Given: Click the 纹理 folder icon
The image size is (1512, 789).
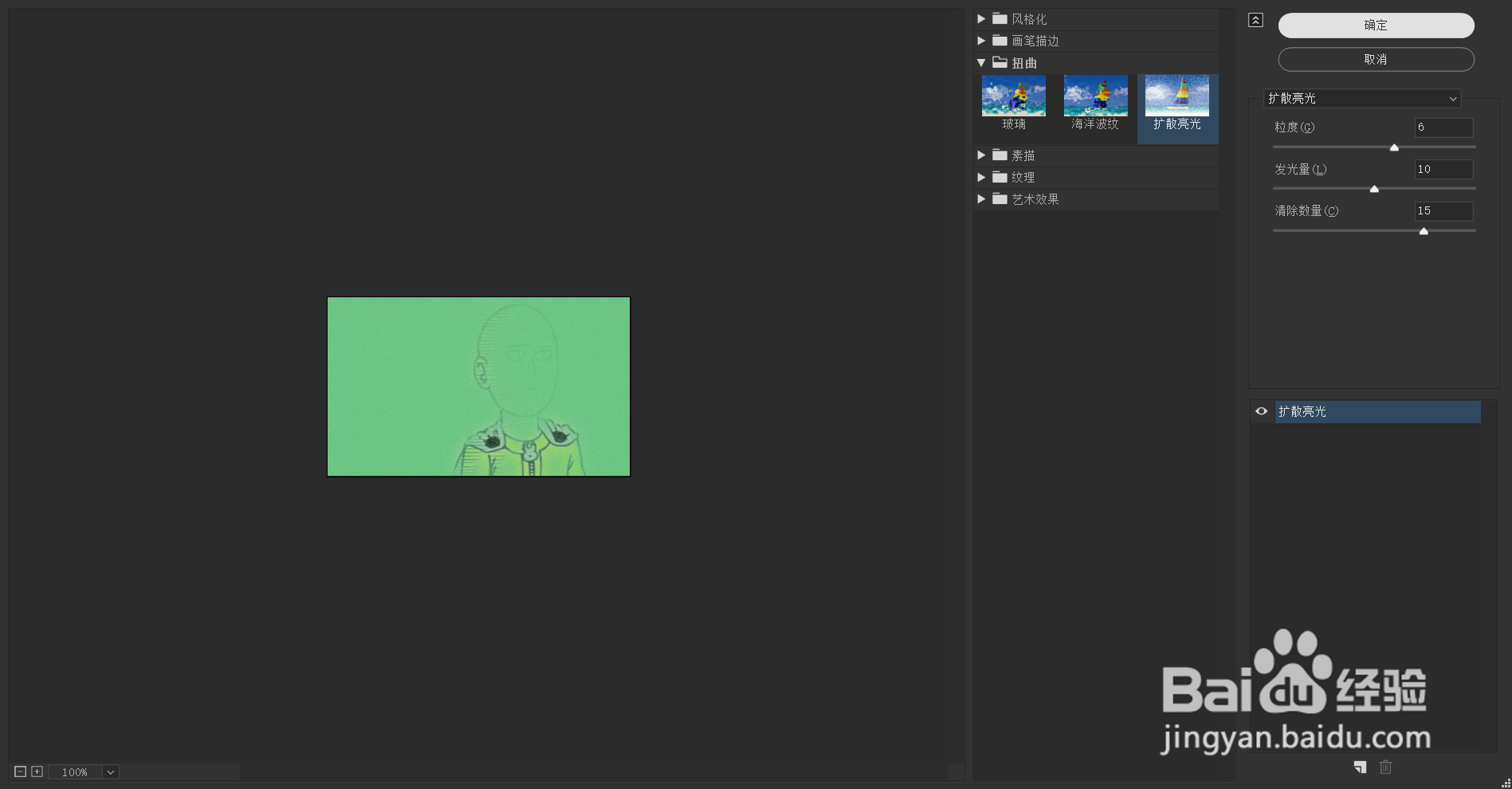Looking at the screenshot, I should pyautogui.click(x=1000, y=177).
